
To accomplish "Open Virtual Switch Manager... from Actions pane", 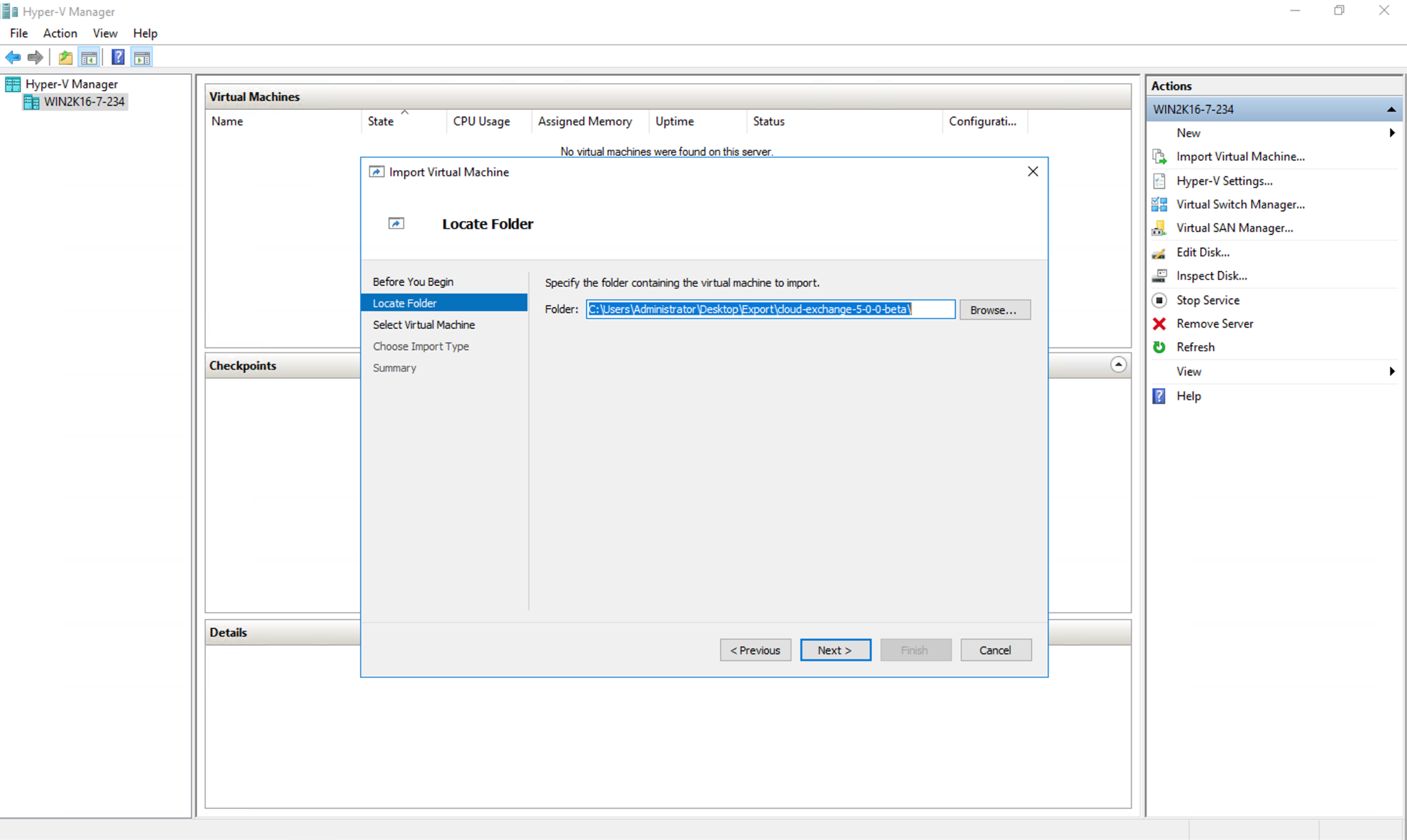I will (1240, 204).
